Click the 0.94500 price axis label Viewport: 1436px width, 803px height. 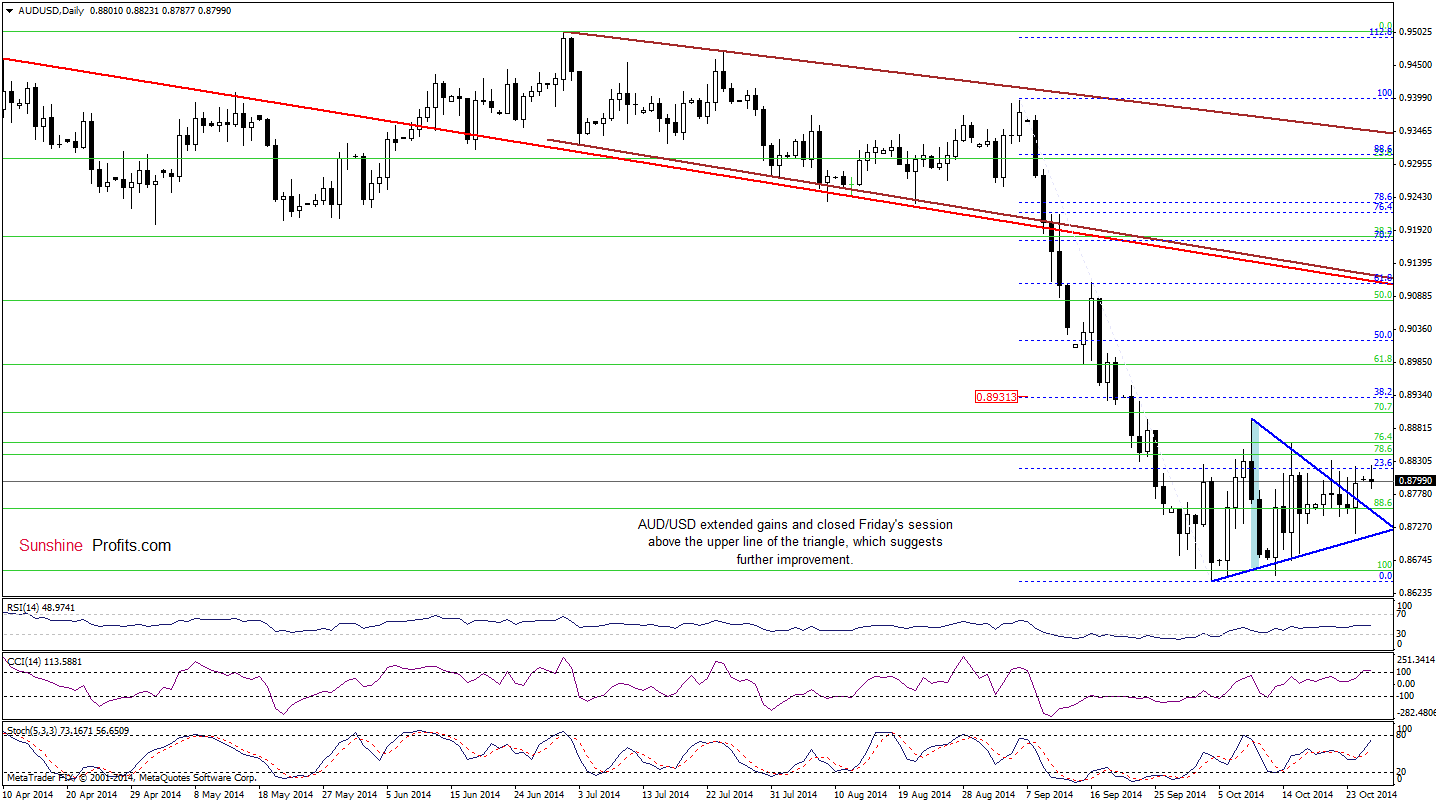1415,65
